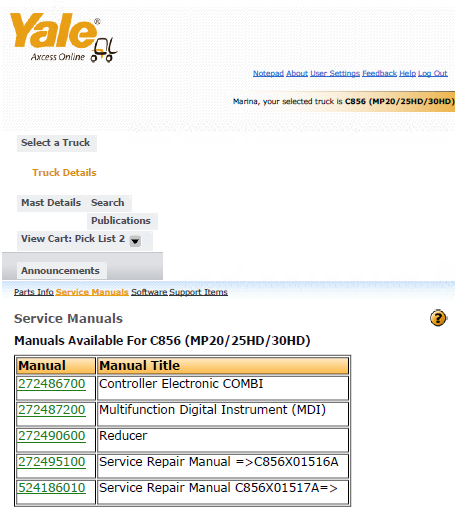Click the Service Manuals page heading

68,319
